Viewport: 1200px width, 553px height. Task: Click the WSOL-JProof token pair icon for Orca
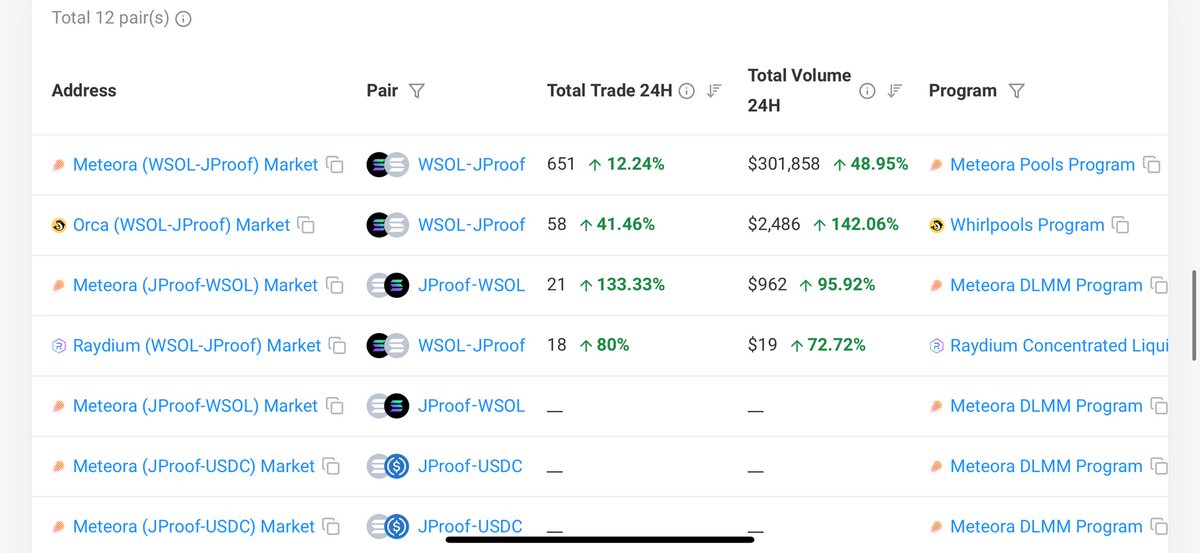pos(387,225)
